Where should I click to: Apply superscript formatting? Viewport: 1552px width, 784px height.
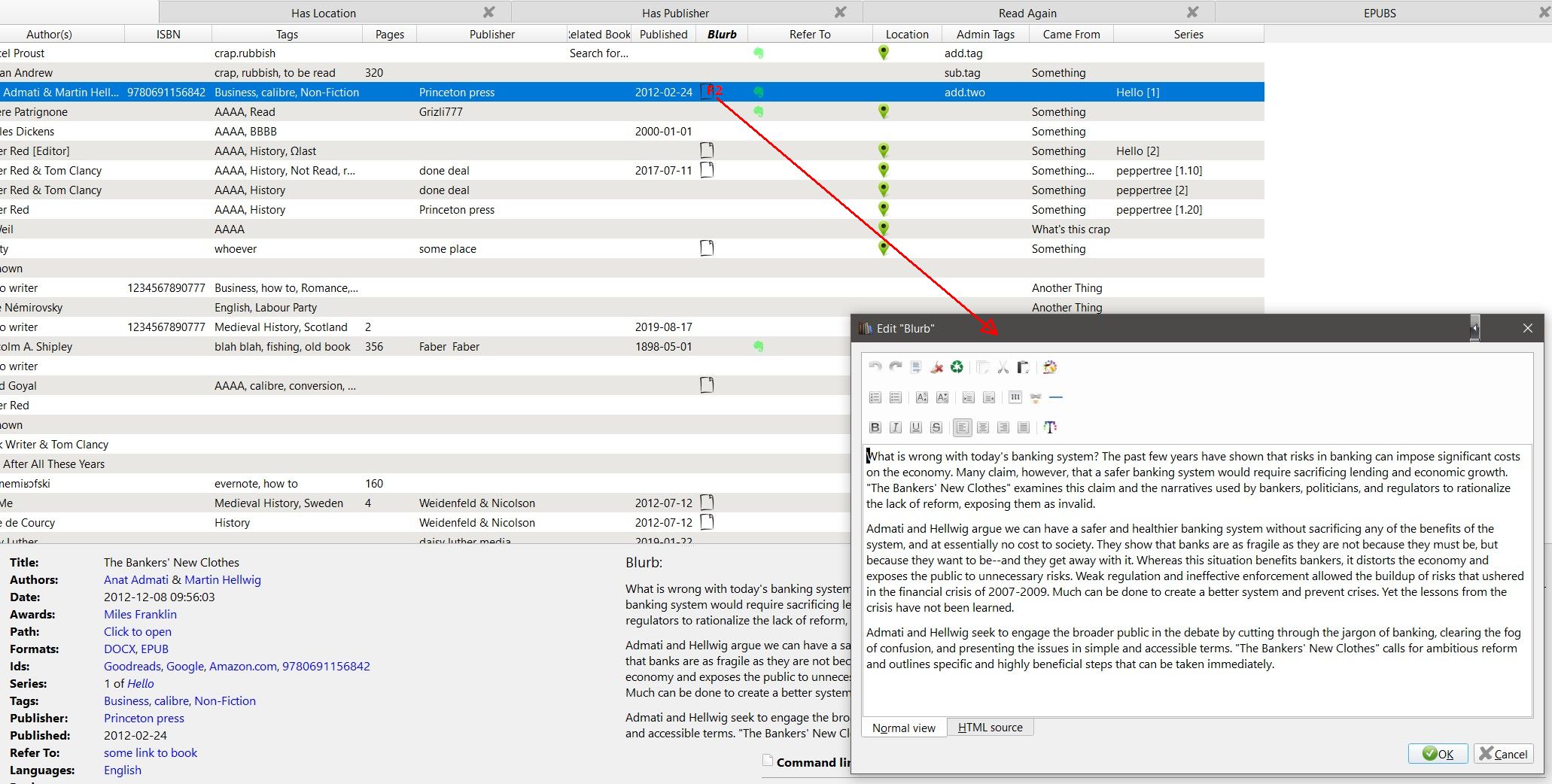coord(921,397)
